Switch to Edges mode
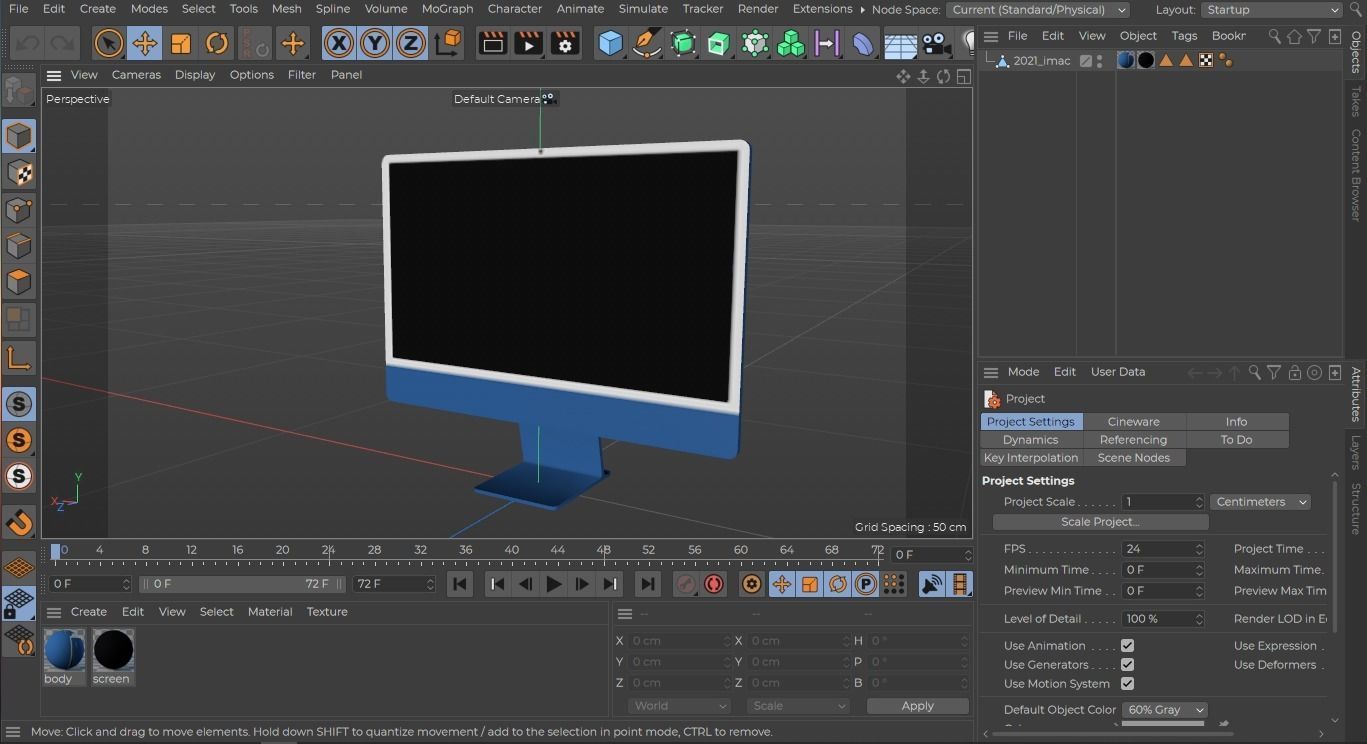The height and width of the screenshot is (744, 1367). click(19, 246)
